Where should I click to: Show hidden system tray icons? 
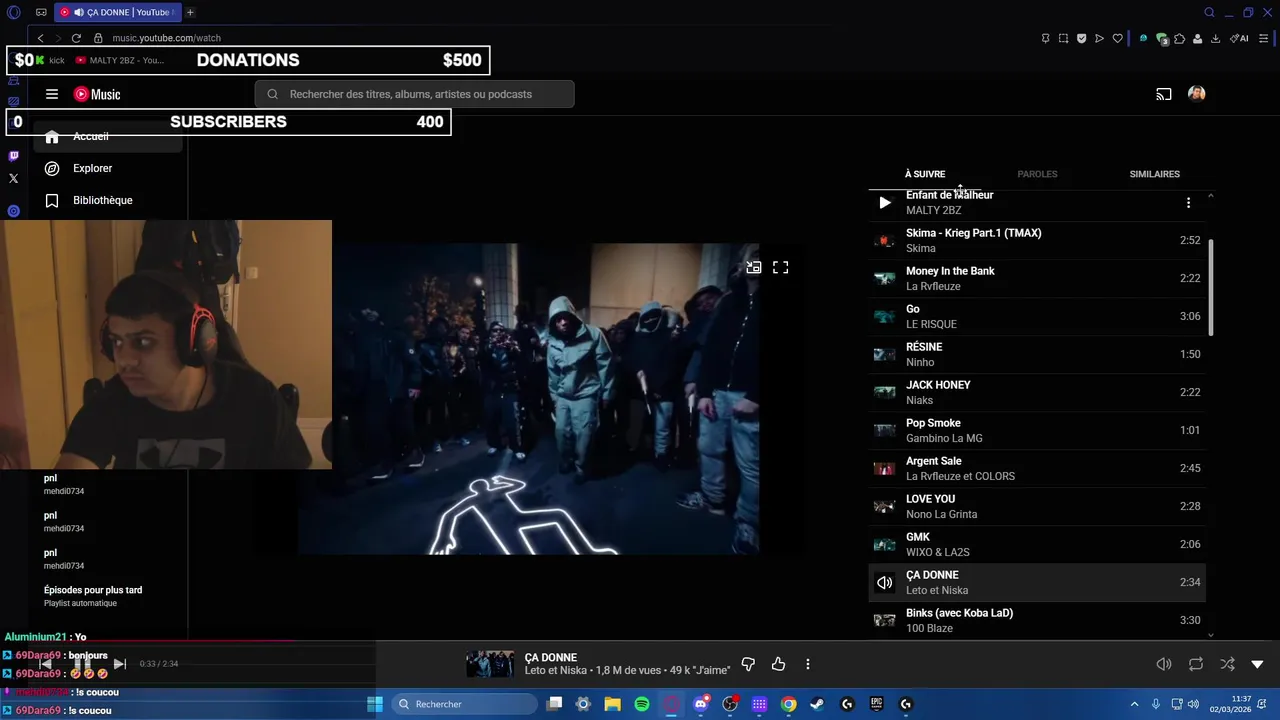(1135, 704)
